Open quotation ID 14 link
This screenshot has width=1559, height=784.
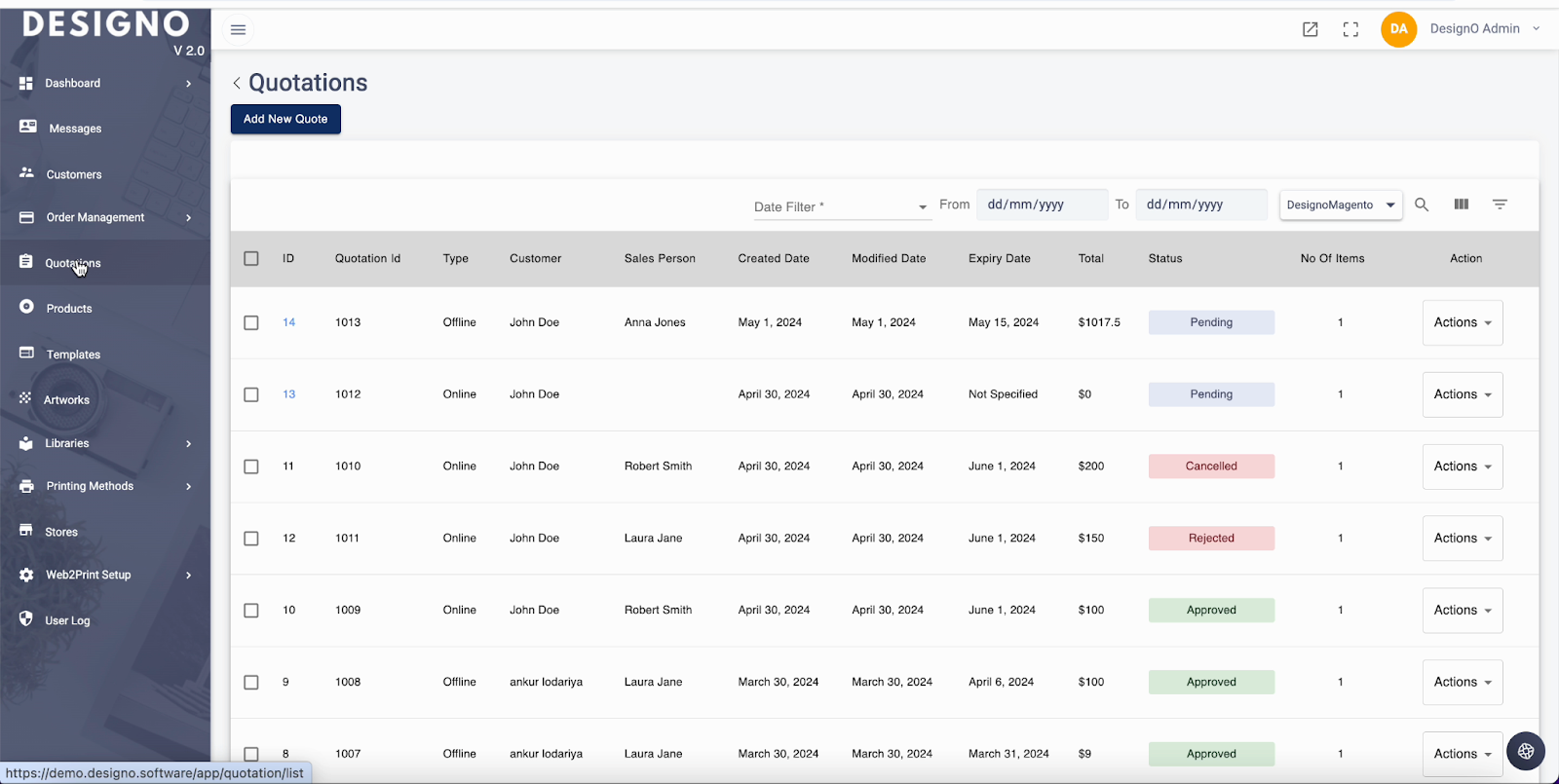[x=289, y=322]
